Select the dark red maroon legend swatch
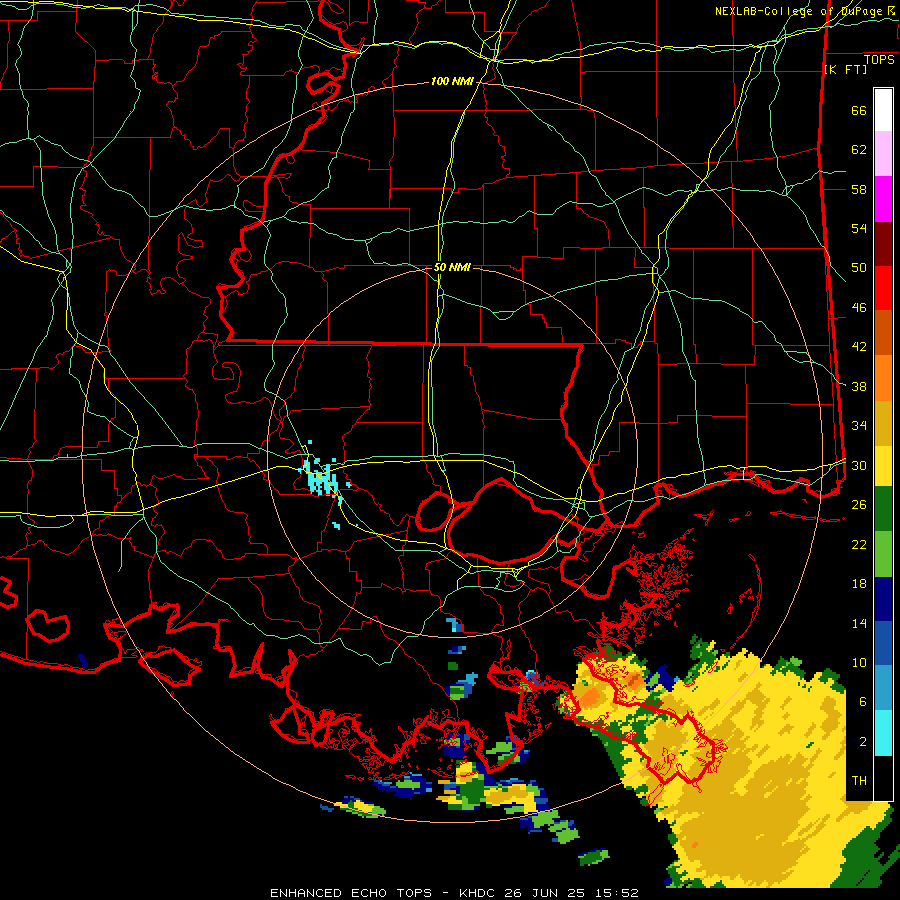The image size is (900, 900). pyautogui.click(x=883, y=244)
